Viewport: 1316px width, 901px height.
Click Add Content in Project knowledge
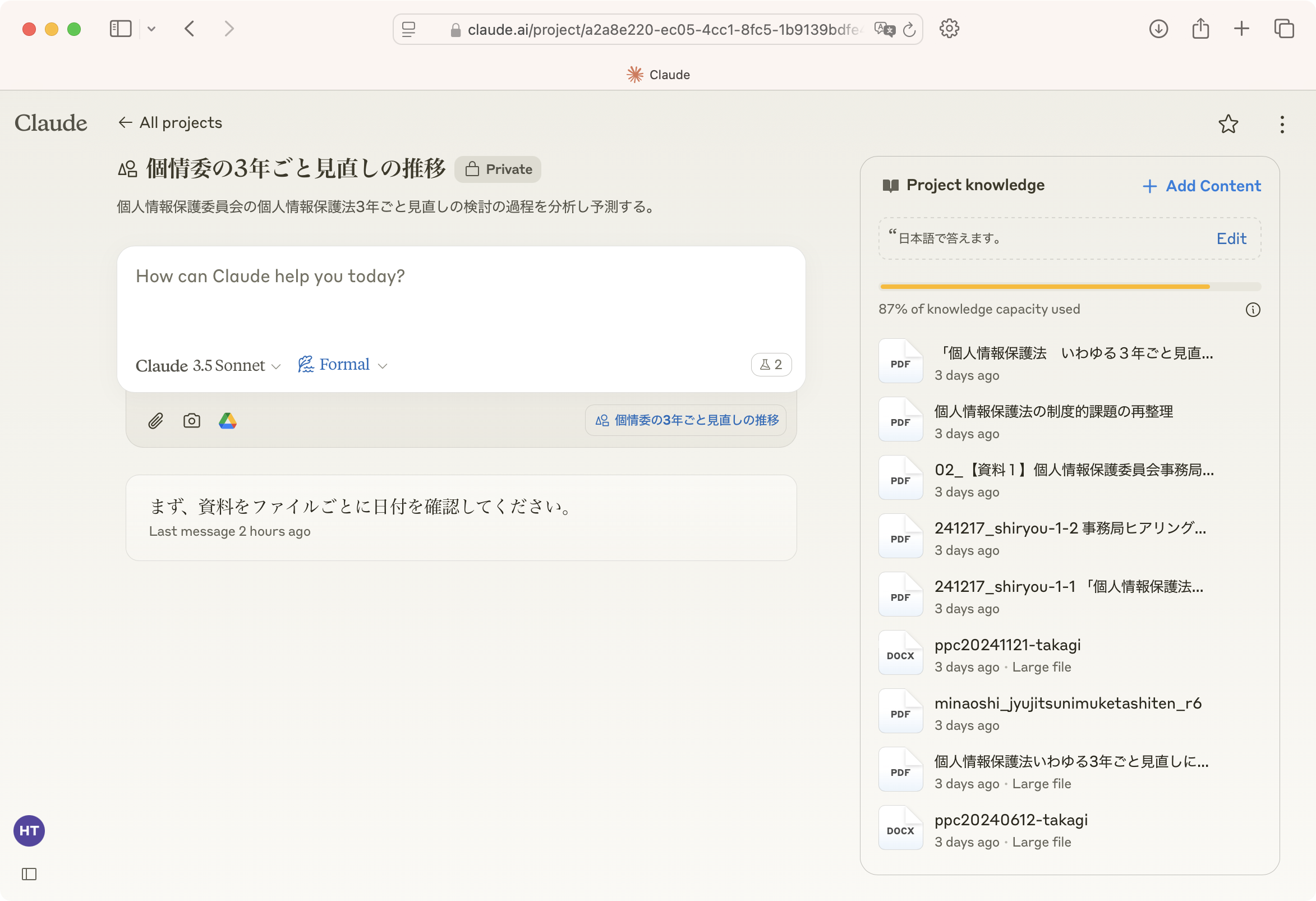(1202, 186)
